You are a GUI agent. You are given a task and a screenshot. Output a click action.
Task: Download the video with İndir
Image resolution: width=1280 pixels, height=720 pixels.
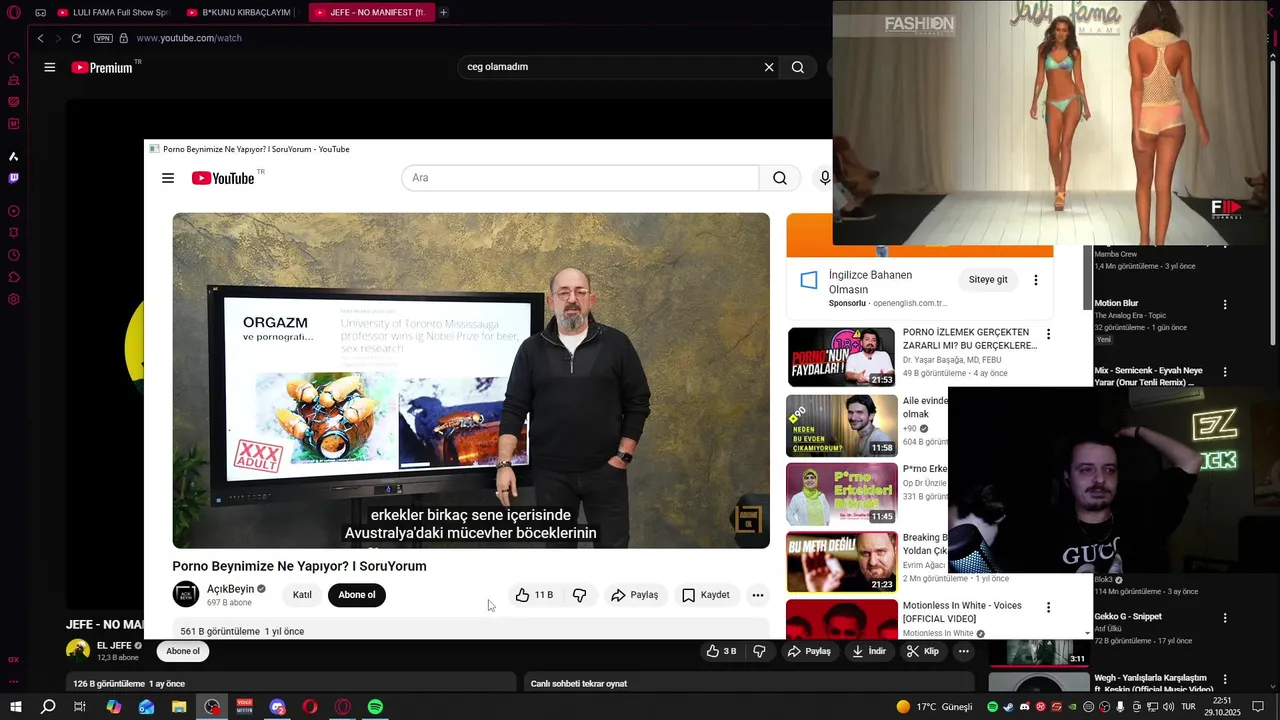867,651
